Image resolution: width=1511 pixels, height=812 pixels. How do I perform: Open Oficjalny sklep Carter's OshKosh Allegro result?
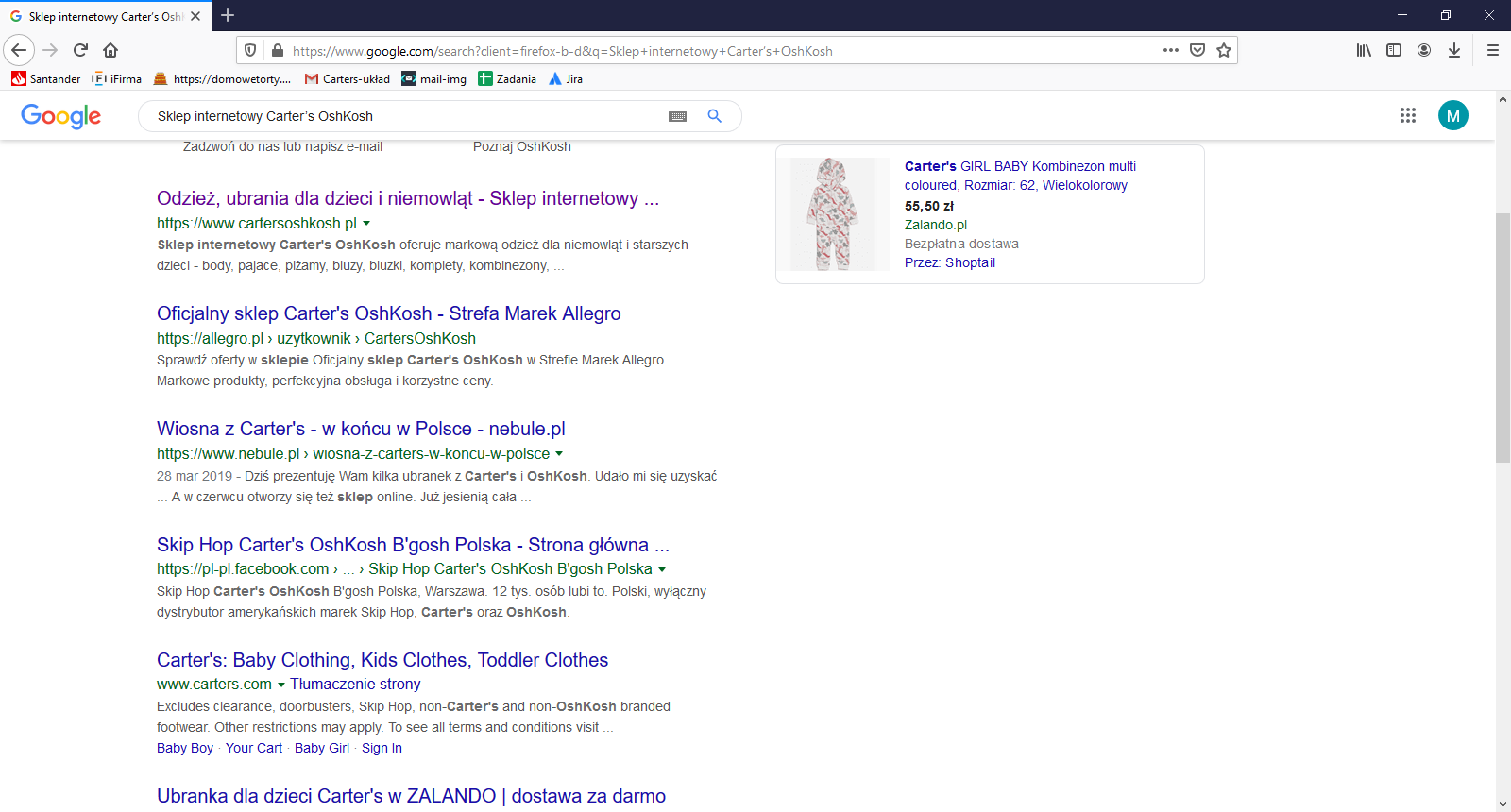click(388, 313)
